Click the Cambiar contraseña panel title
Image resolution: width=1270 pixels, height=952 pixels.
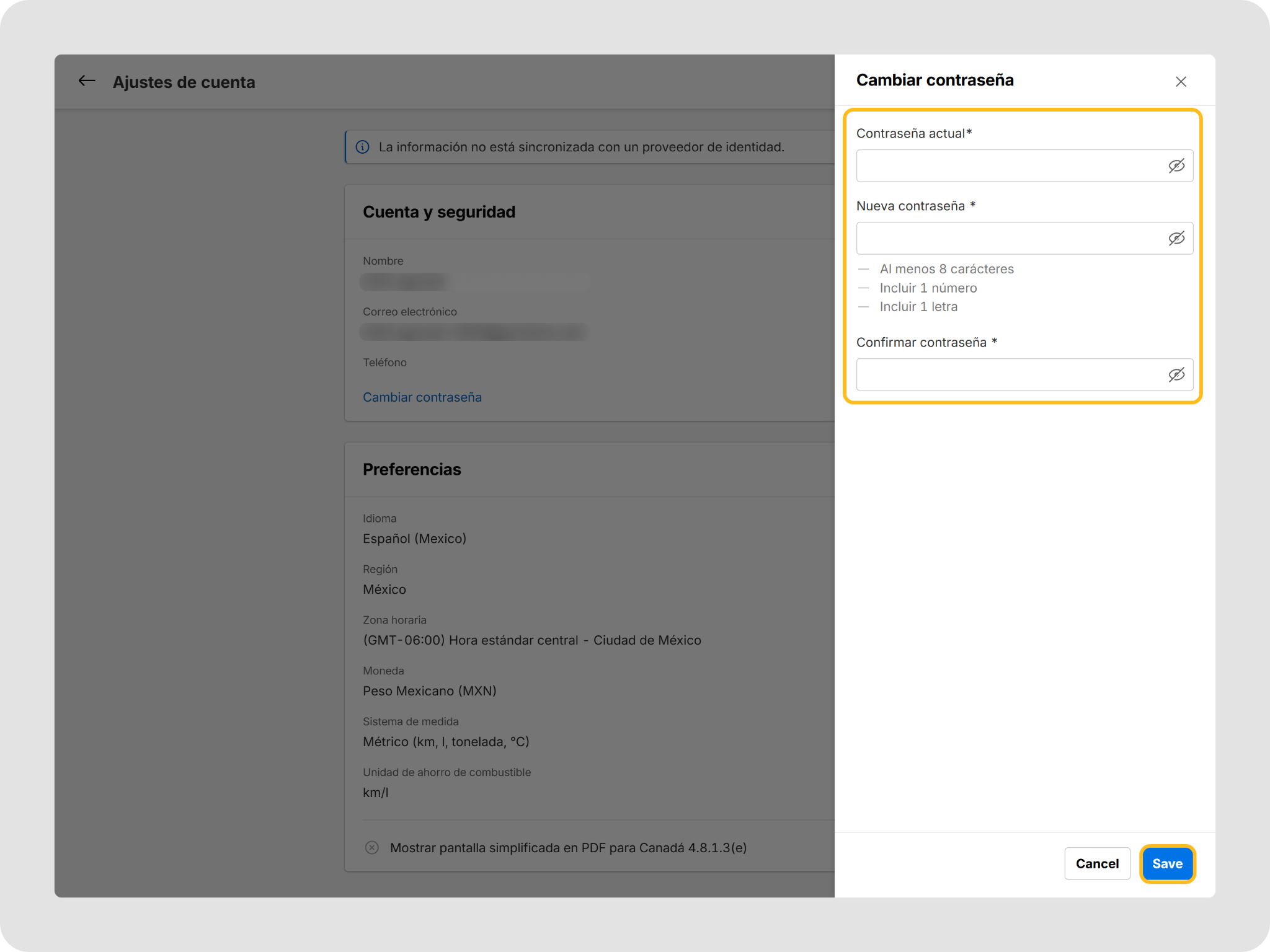935,80
